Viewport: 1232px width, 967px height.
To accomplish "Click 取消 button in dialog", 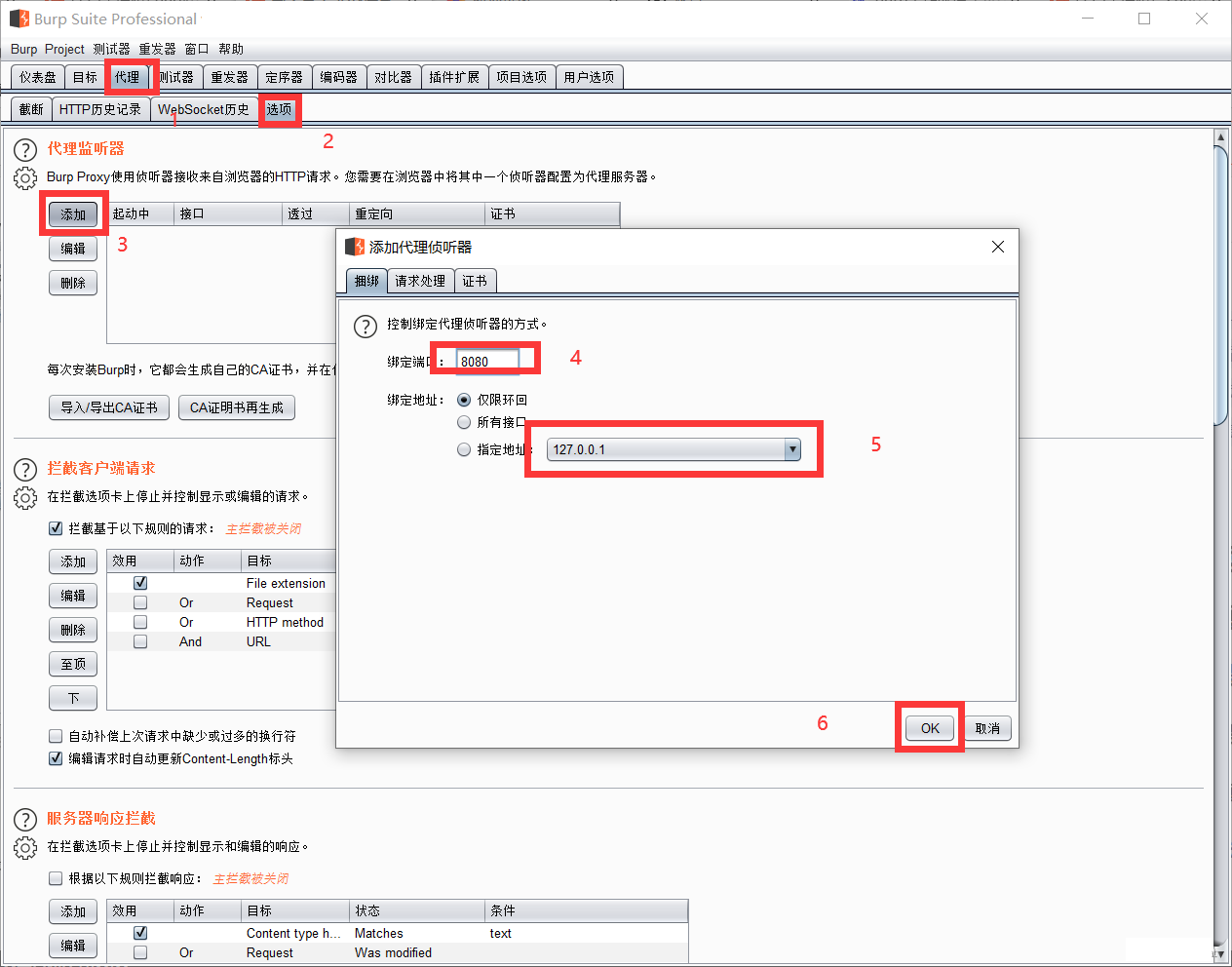I will (x=987, y=728).
